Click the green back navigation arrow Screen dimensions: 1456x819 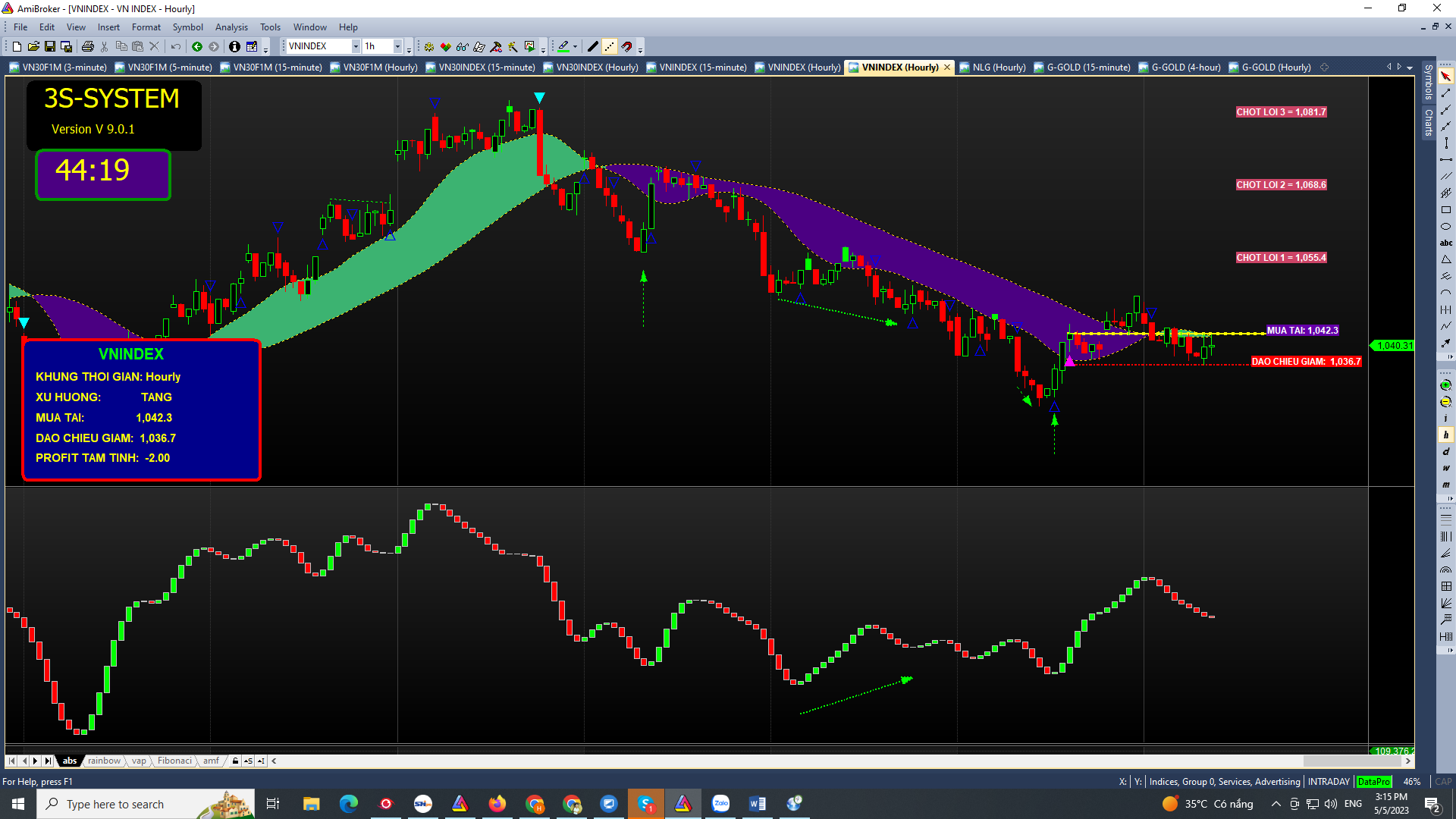(197, 47)
